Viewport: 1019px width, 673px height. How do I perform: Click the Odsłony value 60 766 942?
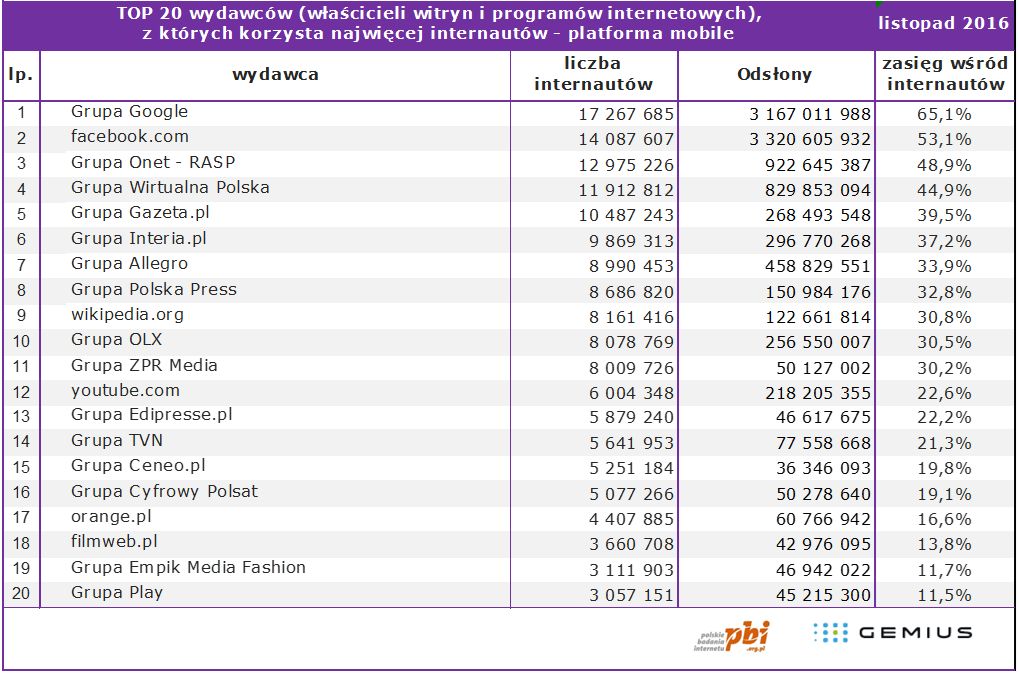pos(823,520)
